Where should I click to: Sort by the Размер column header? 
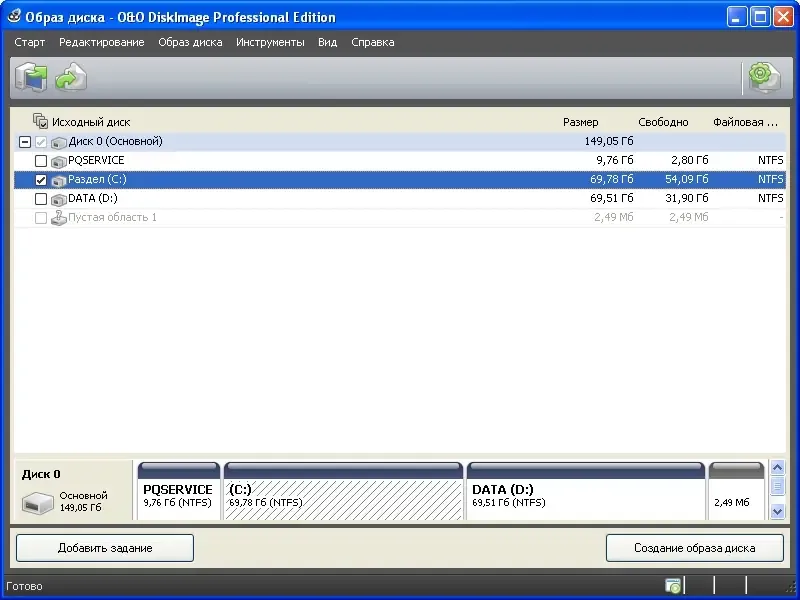[581, 122]
